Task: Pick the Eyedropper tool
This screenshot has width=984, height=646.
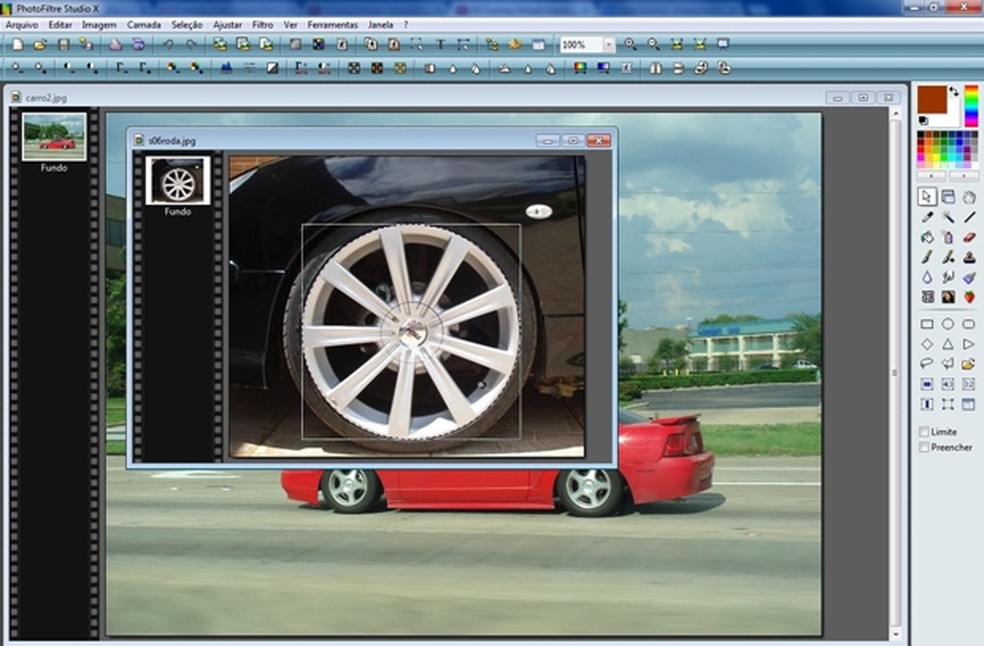Action: (x=927, y=217)
